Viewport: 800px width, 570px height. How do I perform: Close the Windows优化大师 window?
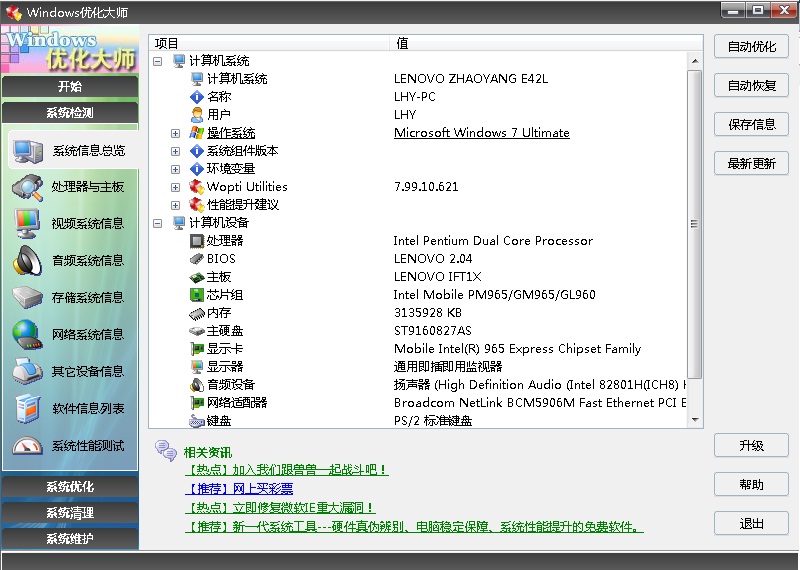(x=785, y=10)
